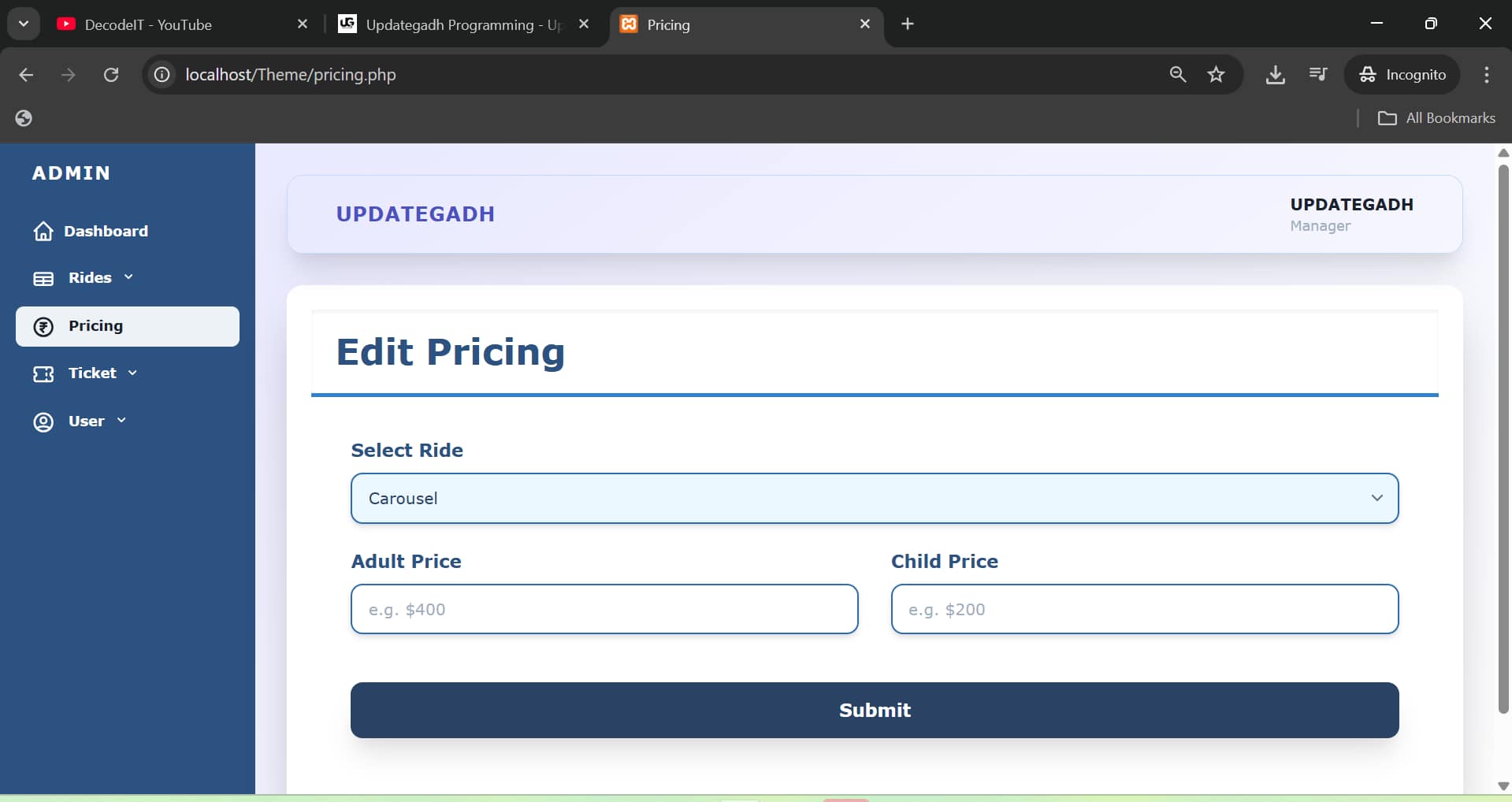Click the rupee Pricing icon in sidebar
Screen dimensions: 1512x802
click(x=43, y=326)
